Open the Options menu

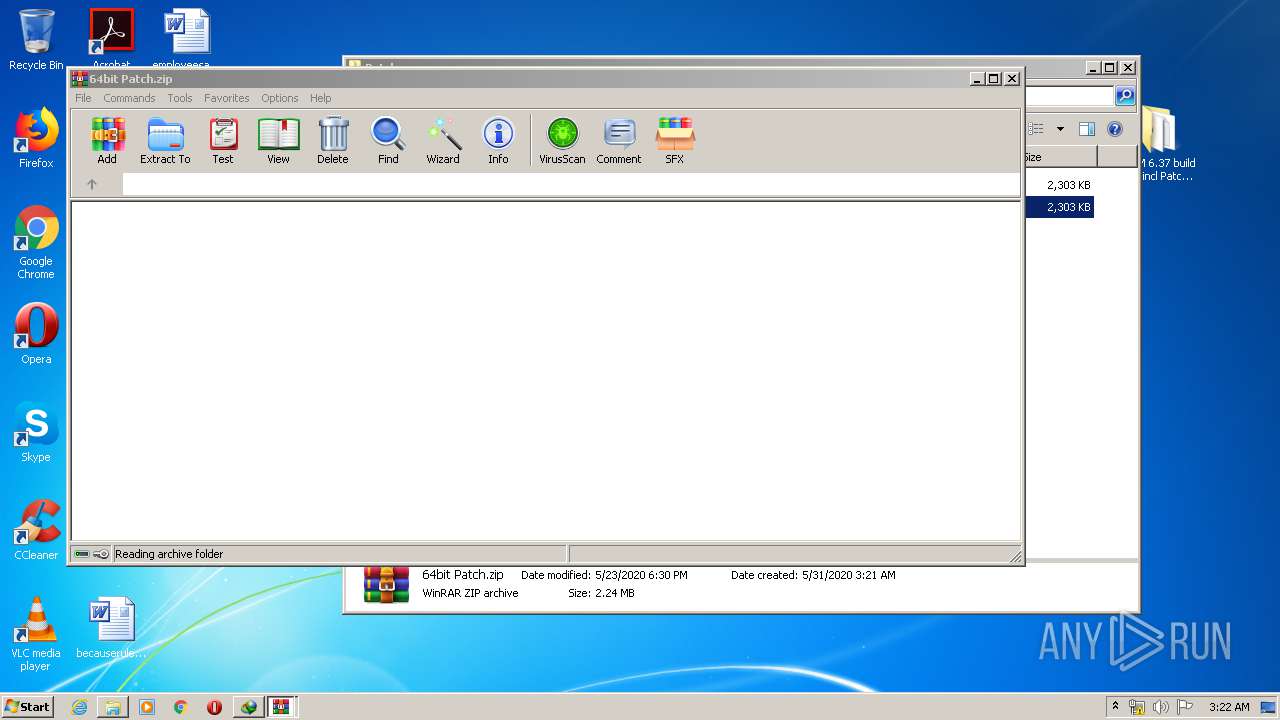280,98
